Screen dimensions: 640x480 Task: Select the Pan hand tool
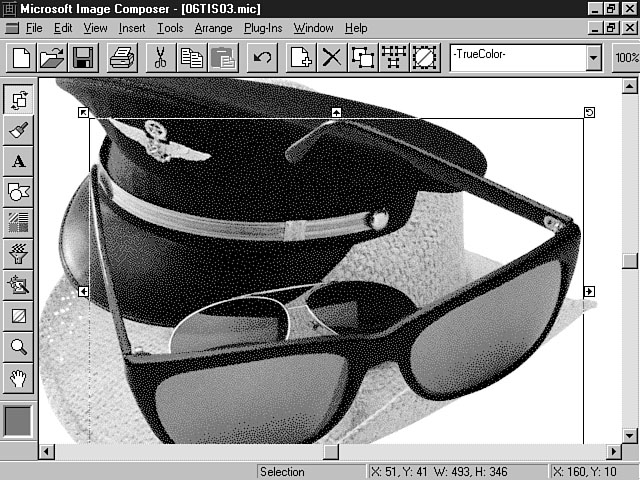click(19, 377)
